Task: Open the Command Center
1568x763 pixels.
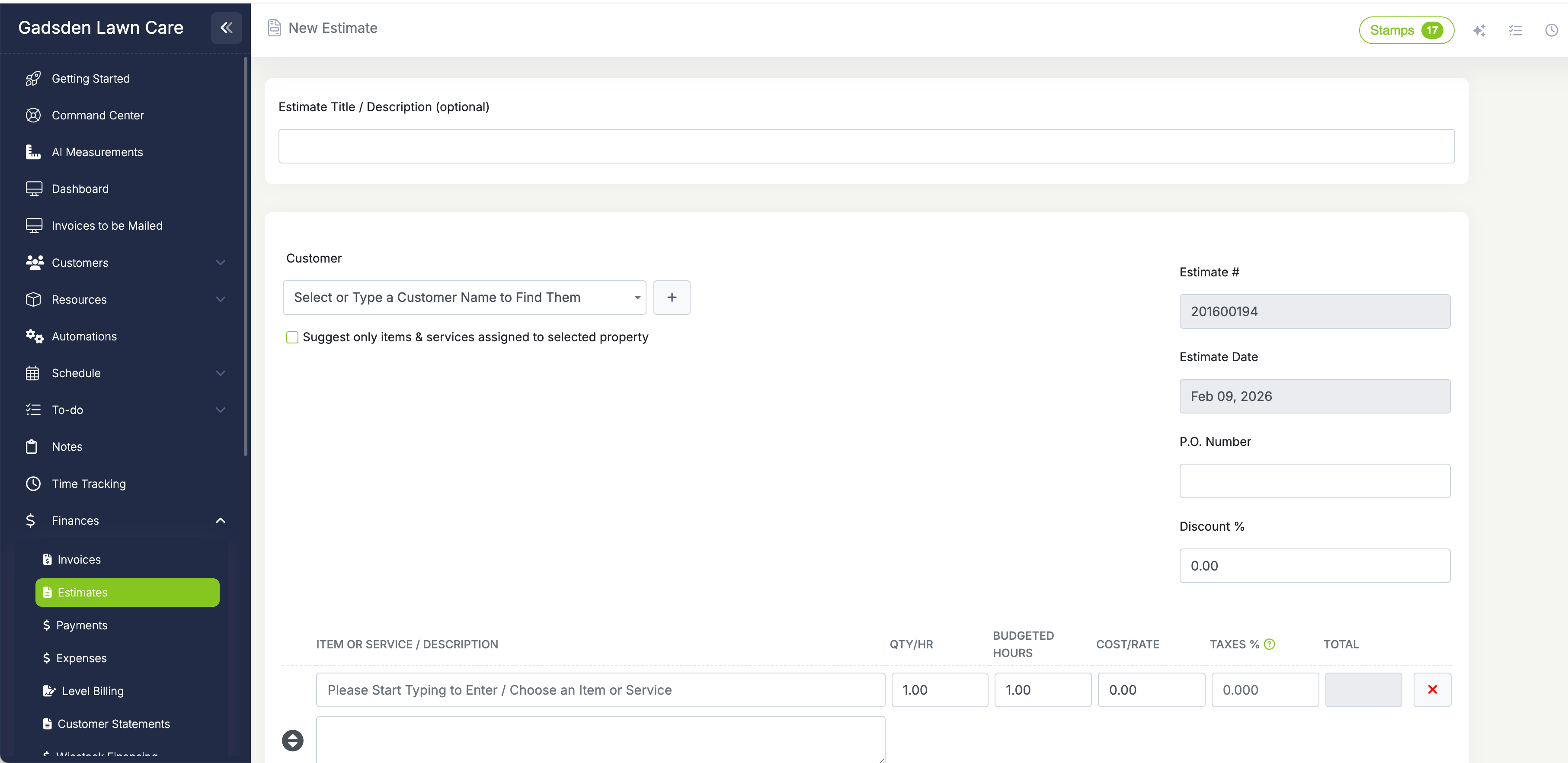Action: coord(97,115)
